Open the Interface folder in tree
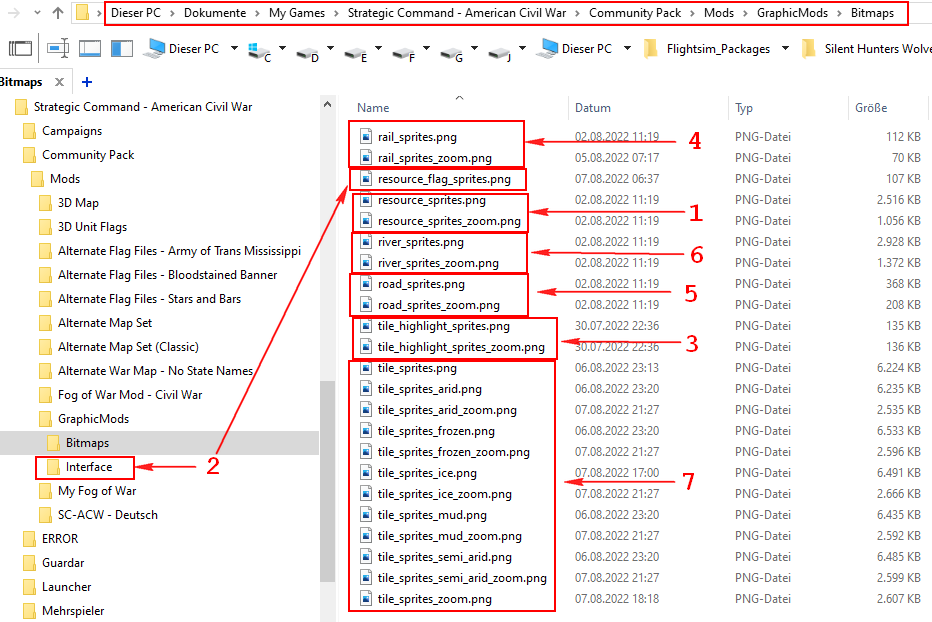The height and width of the screenshot is (622, 932). pyautogui.click(x=89, y=467)
